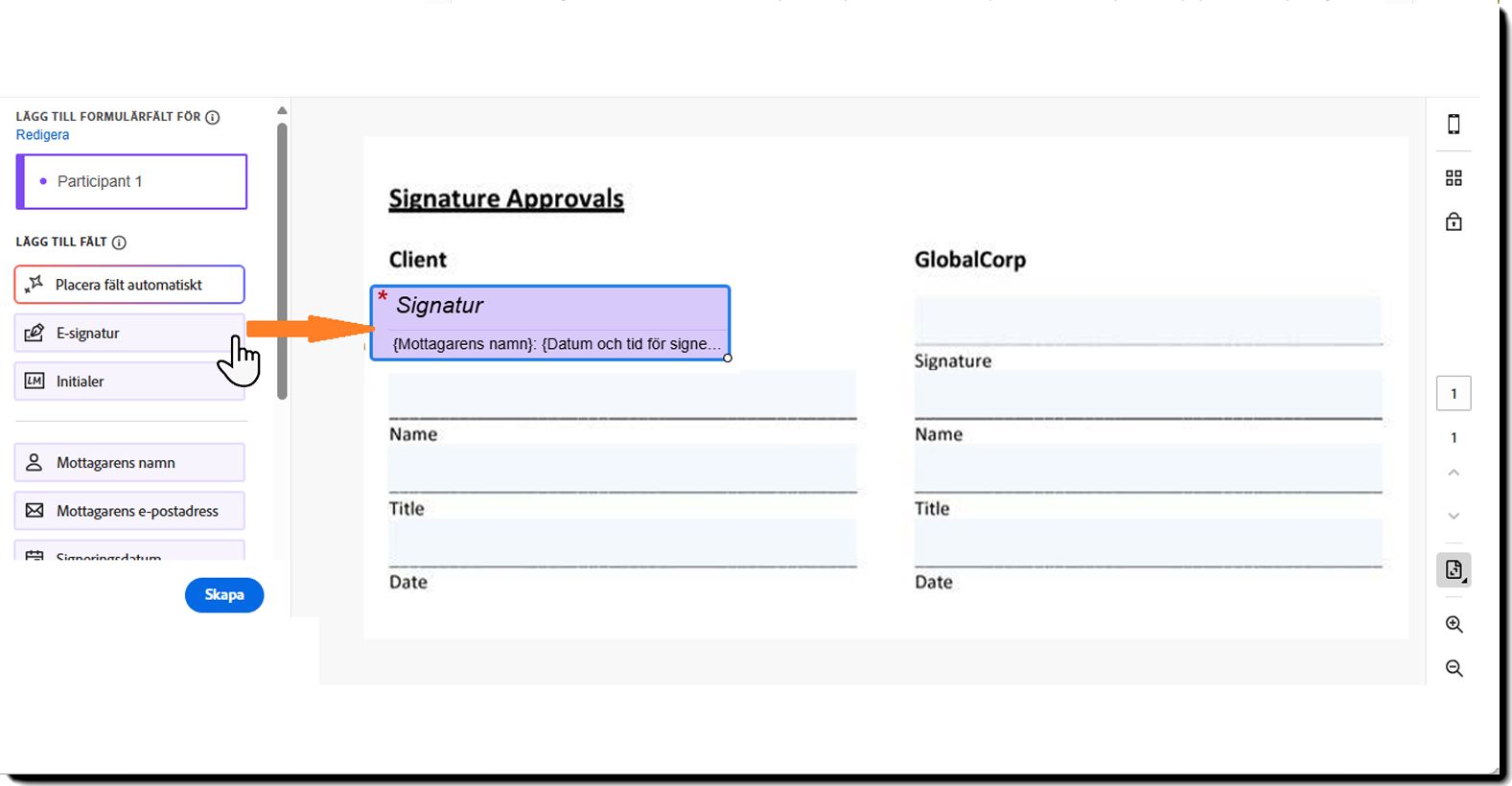This screenshot has width=1512, height=786.
Task: Select the Initialer field button
Action: tap(129, 381)
